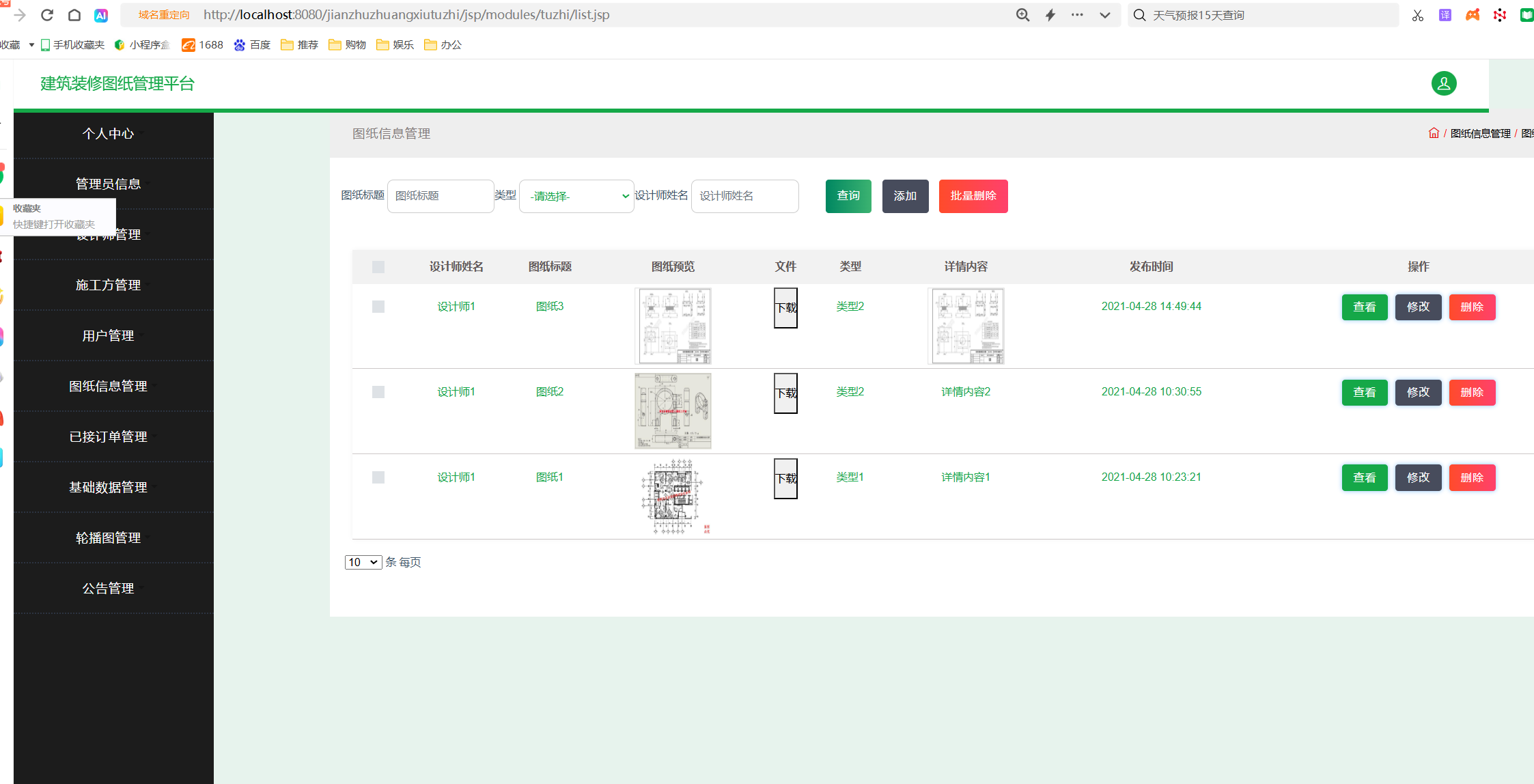Open the 译 translation extension icon
This screenshot has height=784, width=1534.
click(1445, 14)
